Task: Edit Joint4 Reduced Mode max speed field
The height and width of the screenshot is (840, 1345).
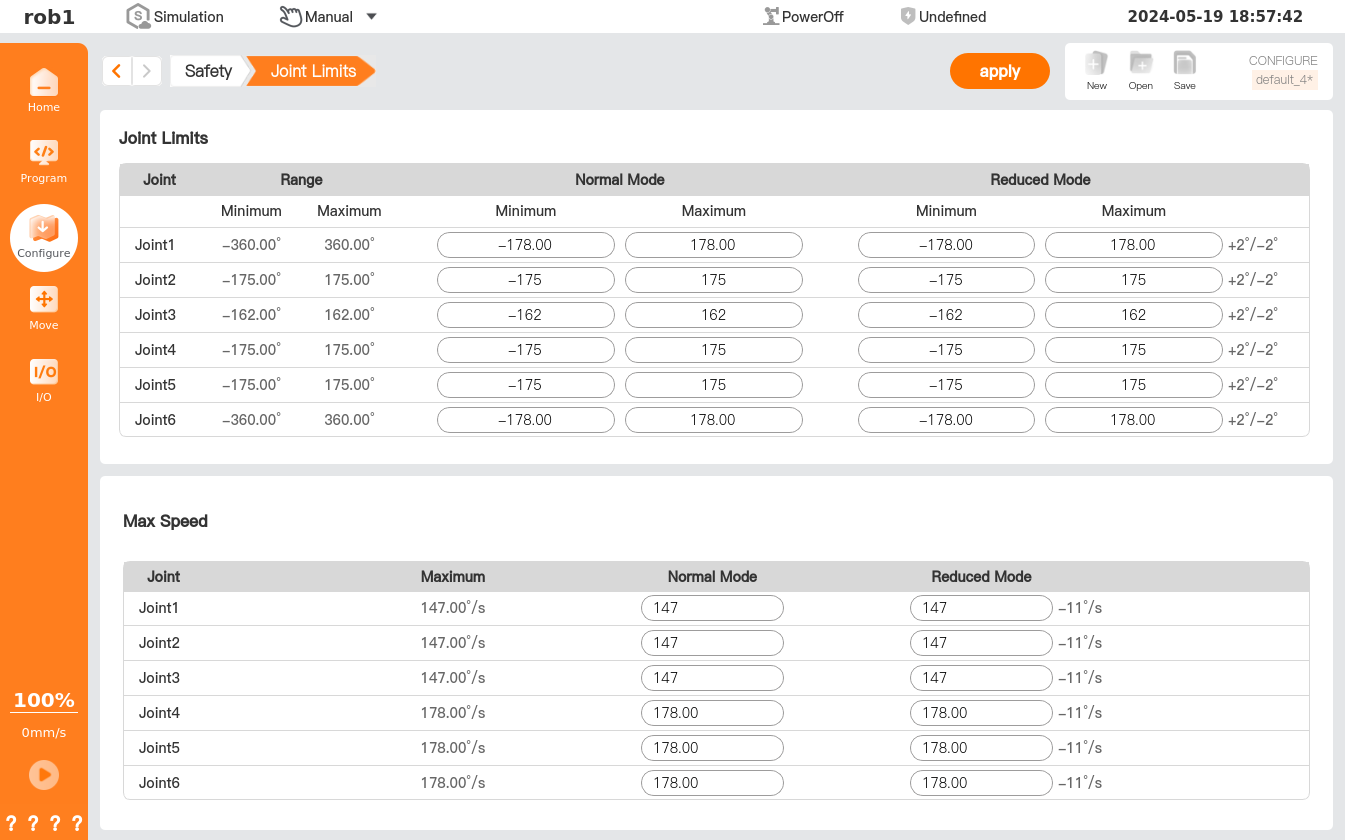Action: pos(980,713)
